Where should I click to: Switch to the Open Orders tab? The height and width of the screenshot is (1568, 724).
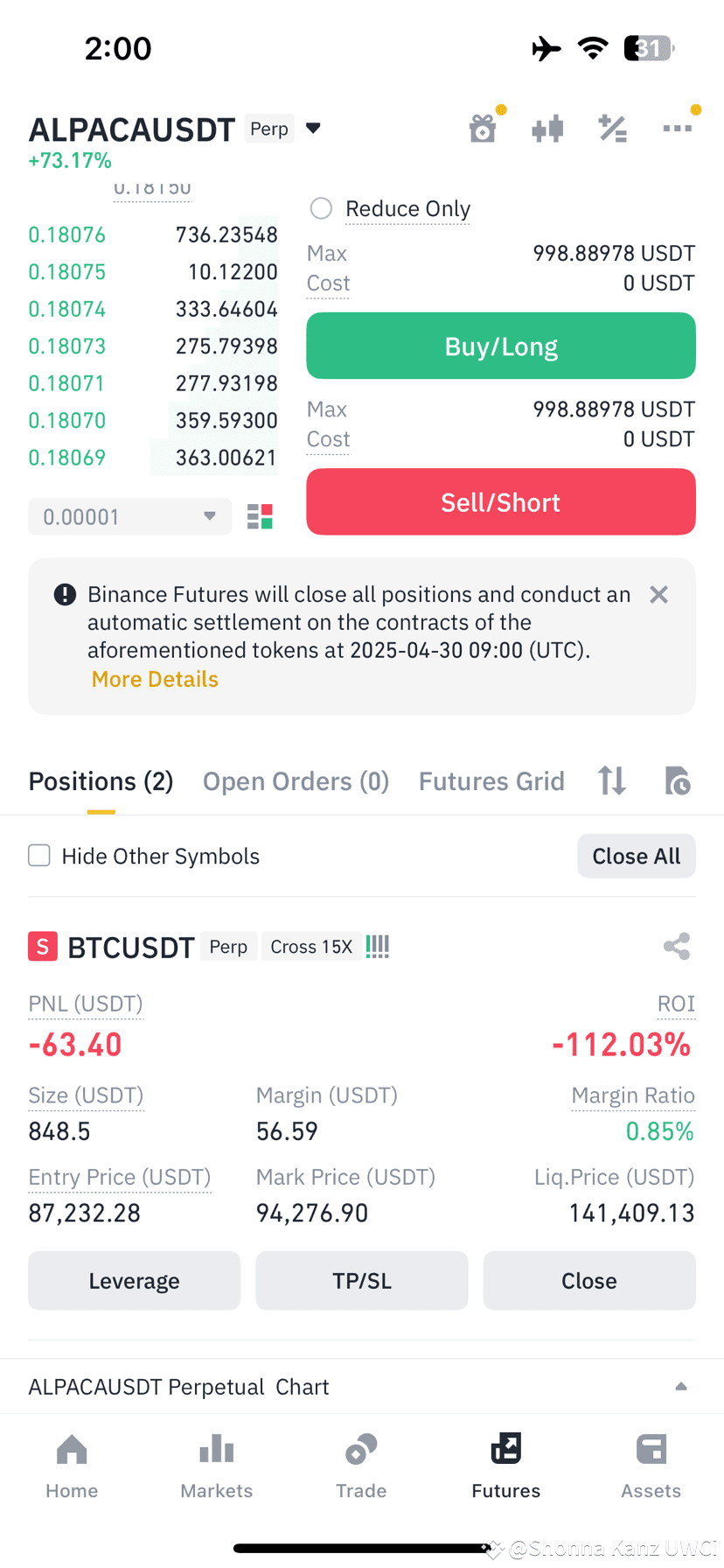296,780
